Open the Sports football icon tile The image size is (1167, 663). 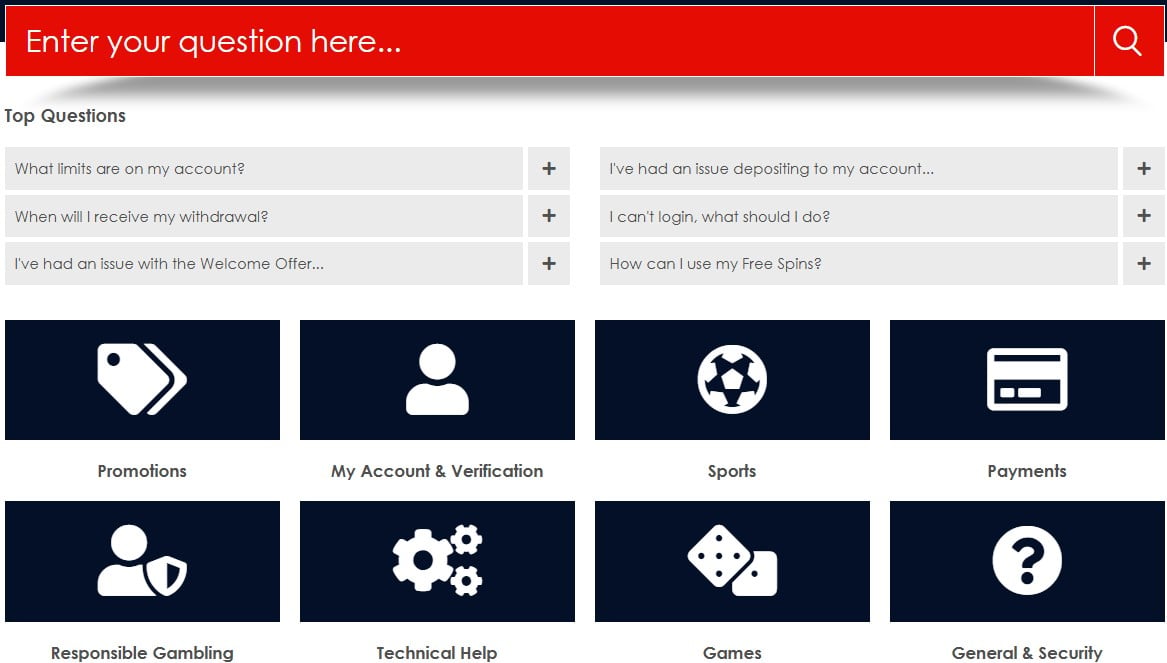[732, 379]
